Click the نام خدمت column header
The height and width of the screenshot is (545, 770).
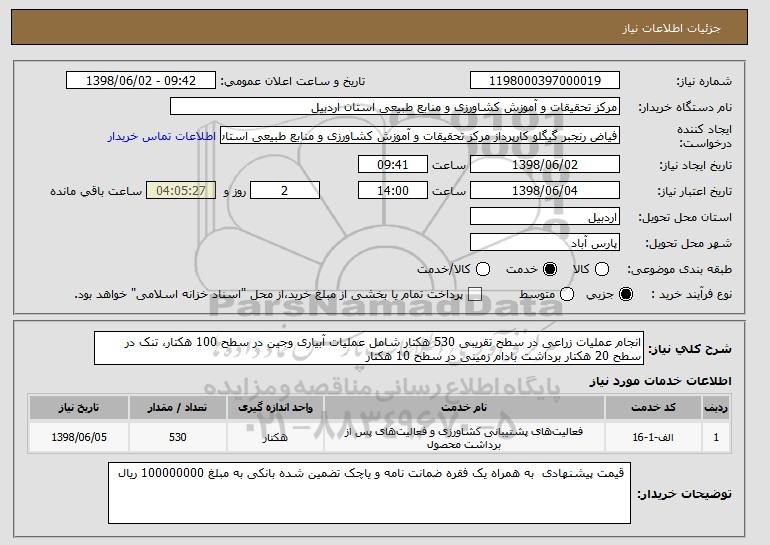coord(464,408)
